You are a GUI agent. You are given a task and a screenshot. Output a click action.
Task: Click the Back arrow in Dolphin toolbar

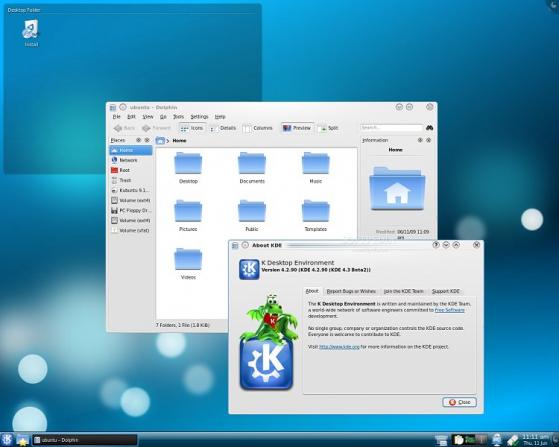pyautogui.click(x=124, y=128)
